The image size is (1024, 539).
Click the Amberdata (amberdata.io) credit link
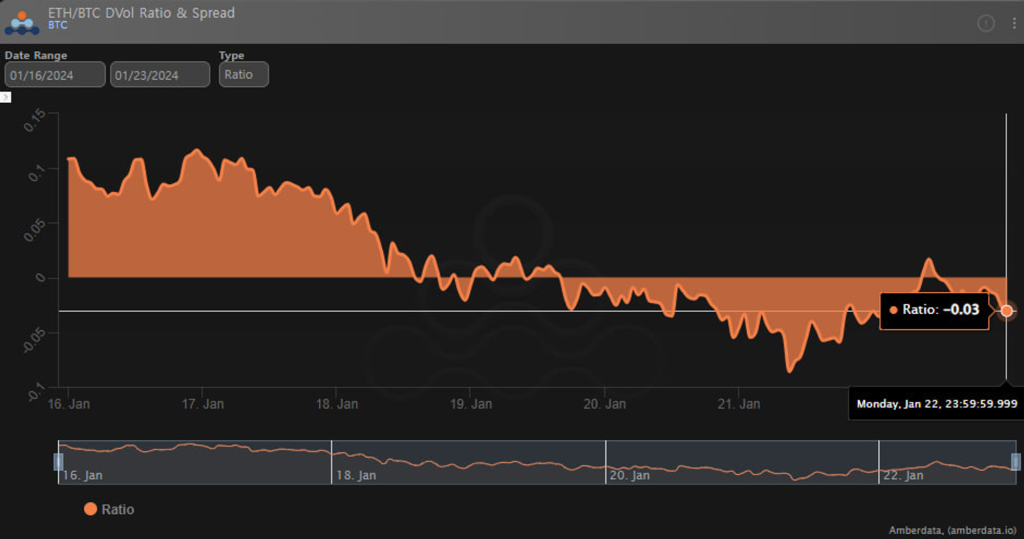coord(951,530)
